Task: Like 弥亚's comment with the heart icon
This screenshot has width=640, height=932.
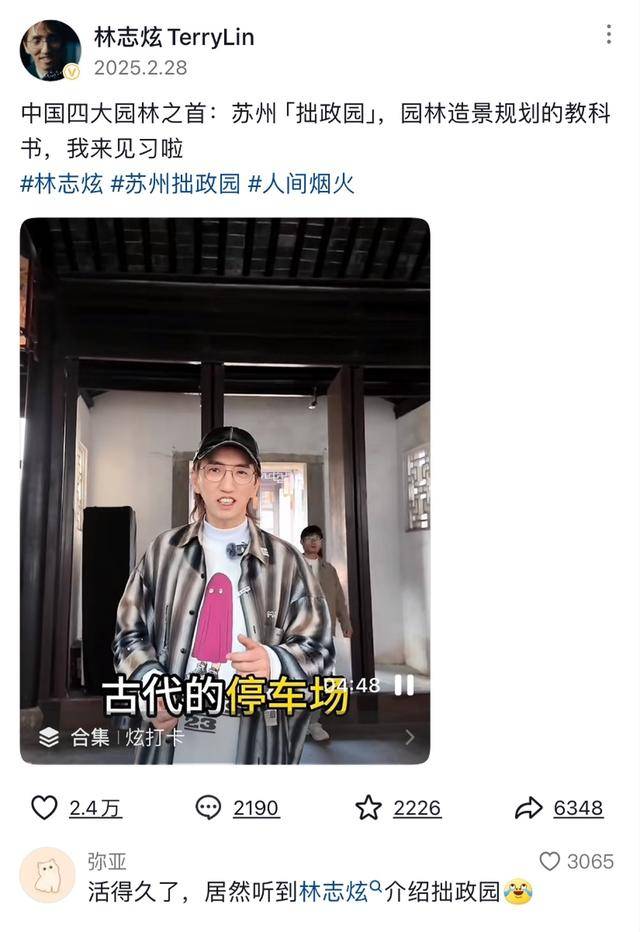Action: (x=550, y=861)
